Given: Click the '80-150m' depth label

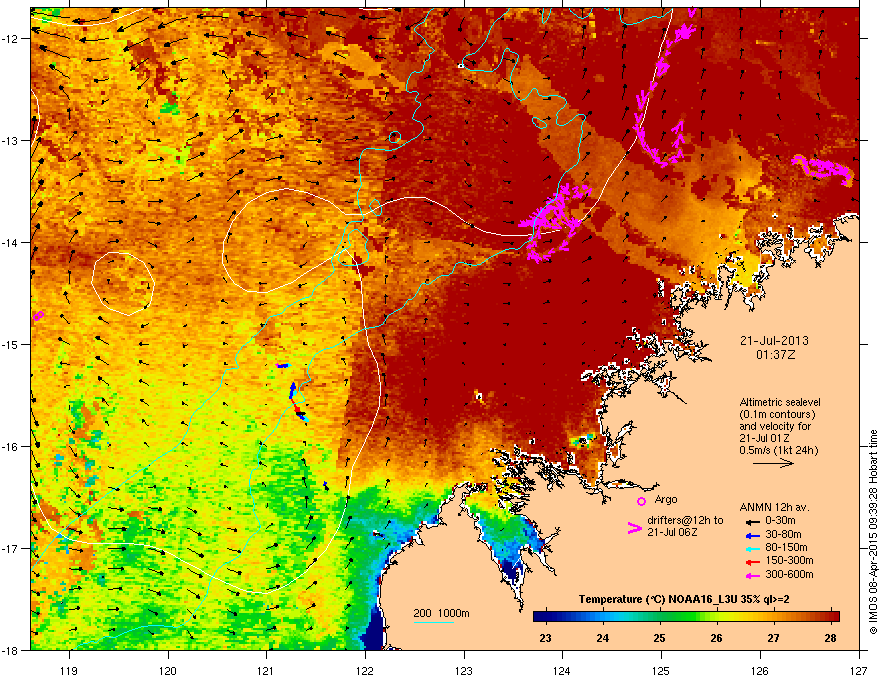Looking at the screenshot, I should point(786,548).
